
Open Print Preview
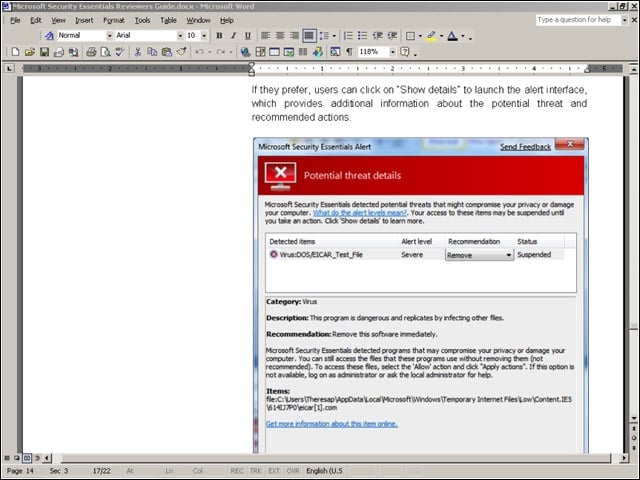coord(105,52)
